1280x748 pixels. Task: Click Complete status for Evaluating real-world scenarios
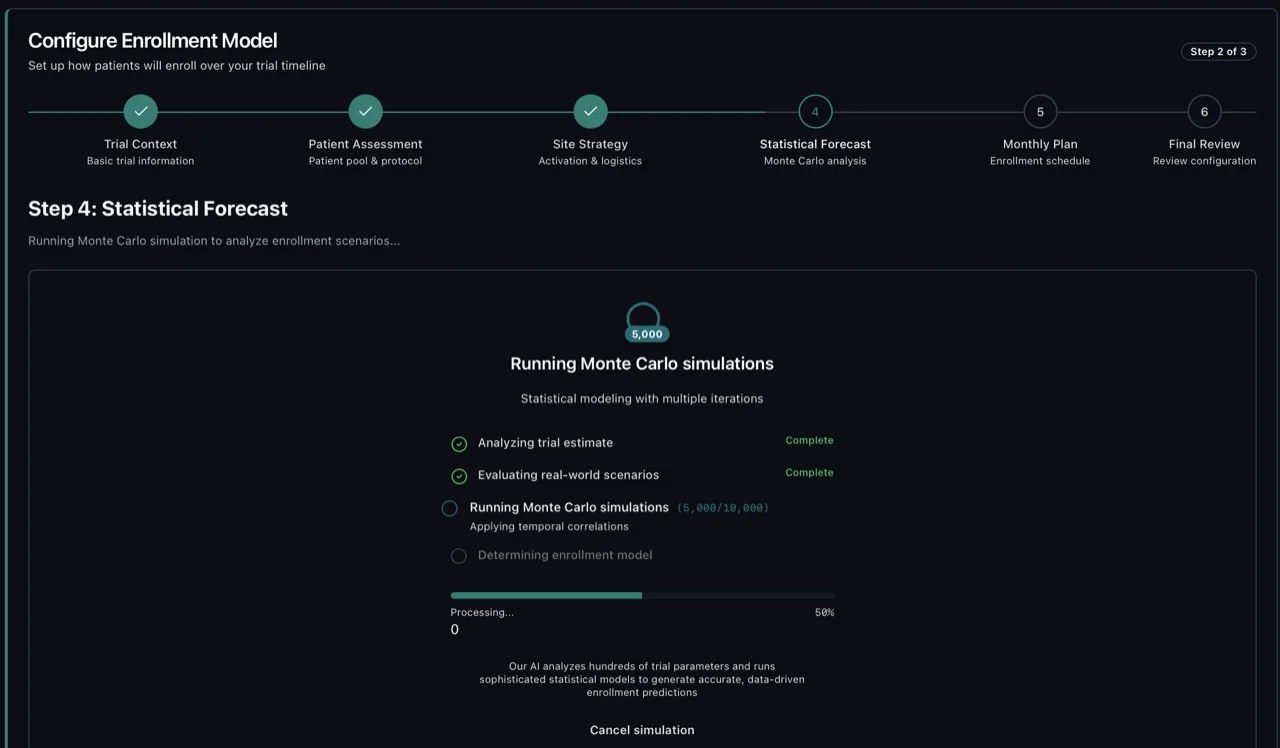(809, 472)
